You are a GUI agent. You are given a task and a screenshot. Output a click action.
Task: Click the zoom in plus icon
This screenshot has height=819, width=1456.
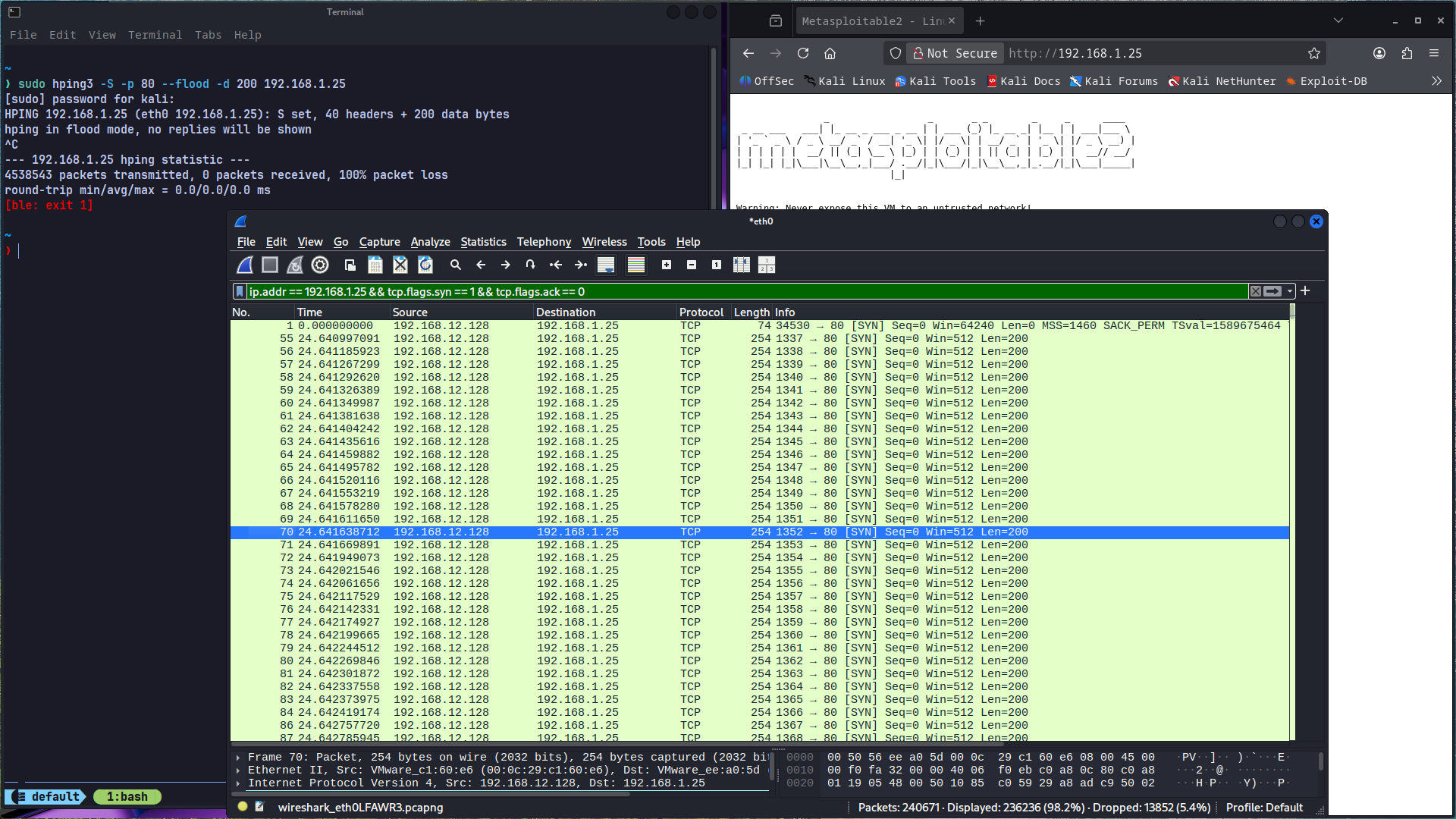pos(667,265)
